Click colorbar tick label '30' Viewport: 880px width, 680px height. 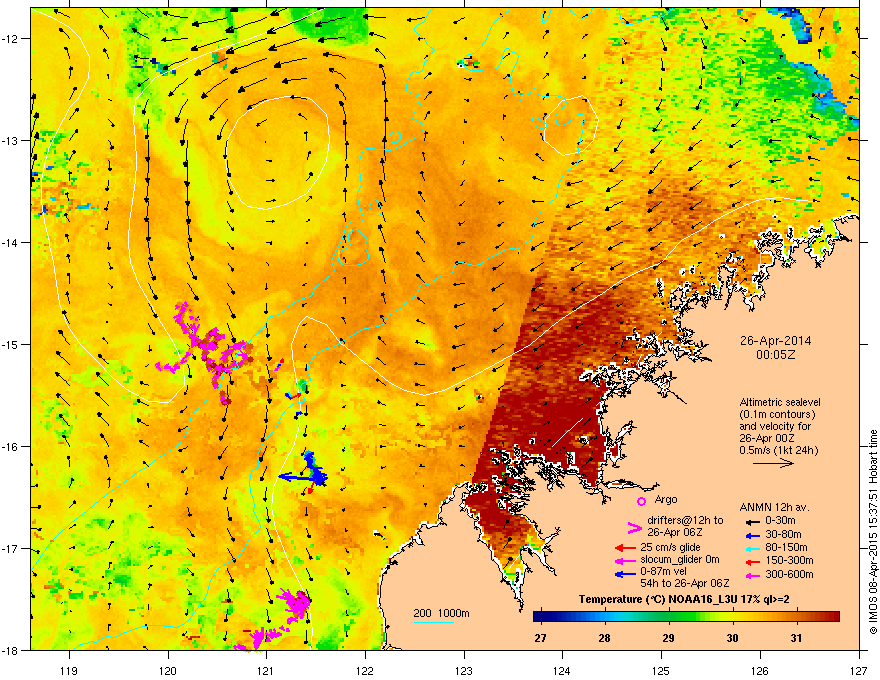pyautogui.click(x=732, y=638)
